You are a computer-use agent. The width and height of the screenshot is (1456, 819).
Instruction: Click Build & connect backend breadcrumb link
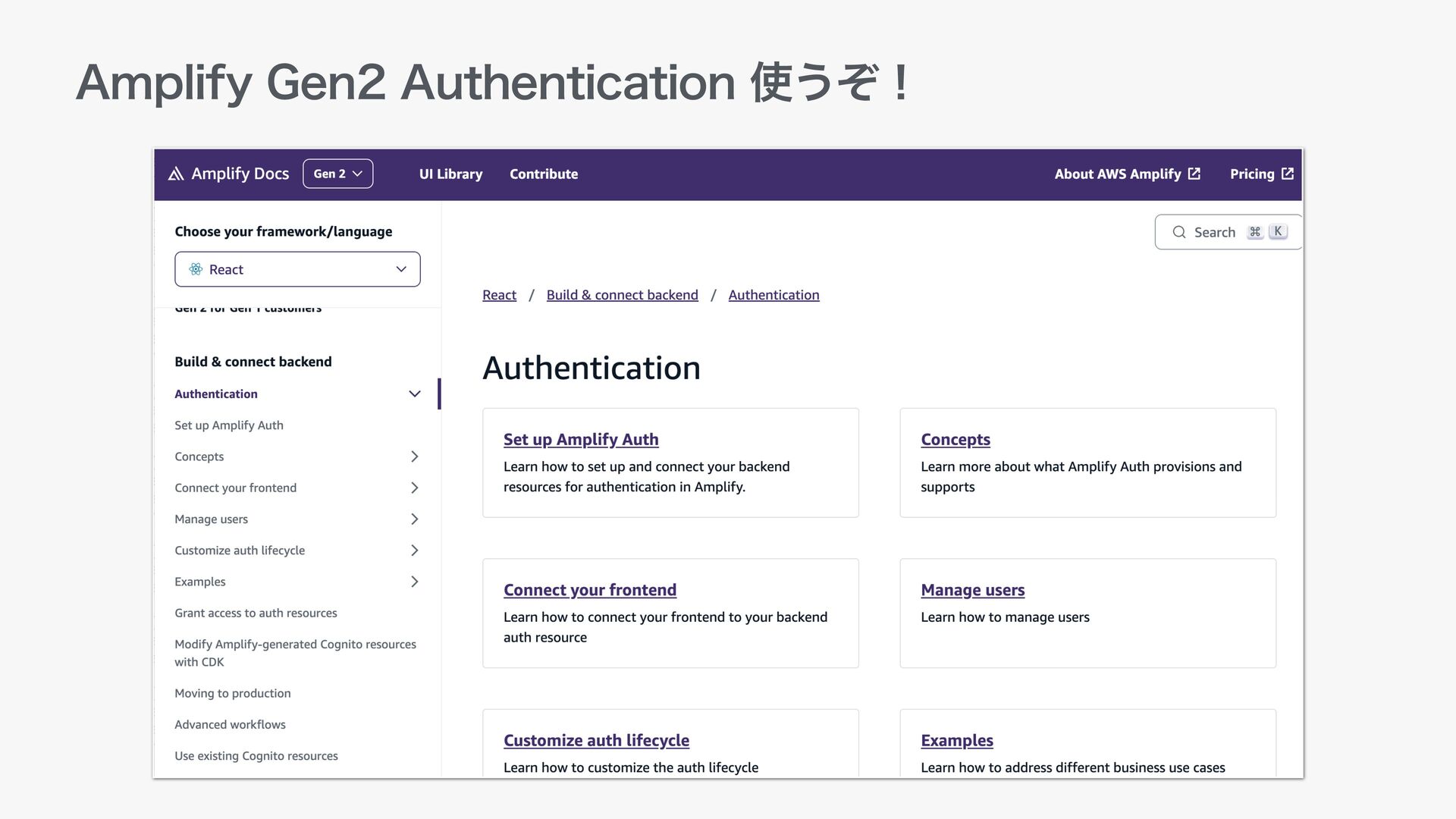[622, 295]
